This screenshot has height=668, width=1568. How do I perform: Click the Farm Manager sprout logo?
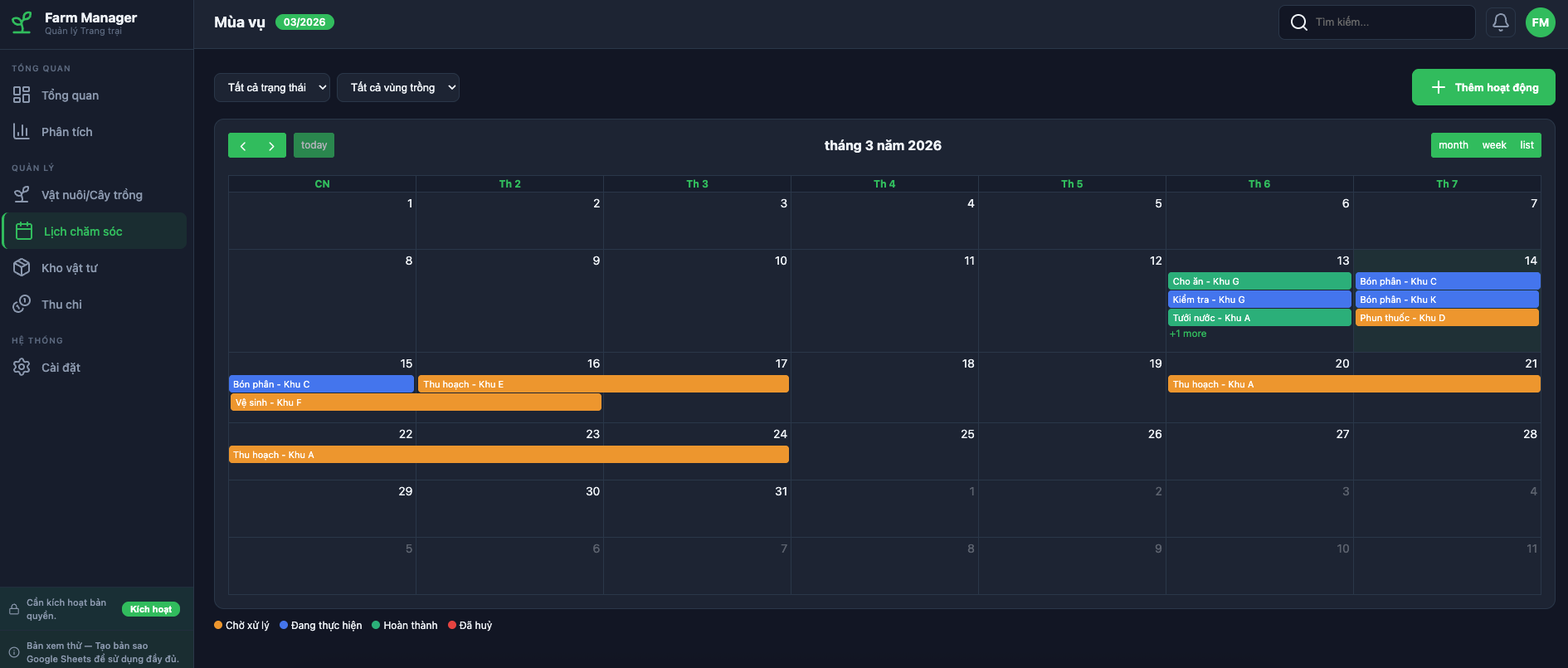point(22,22)
